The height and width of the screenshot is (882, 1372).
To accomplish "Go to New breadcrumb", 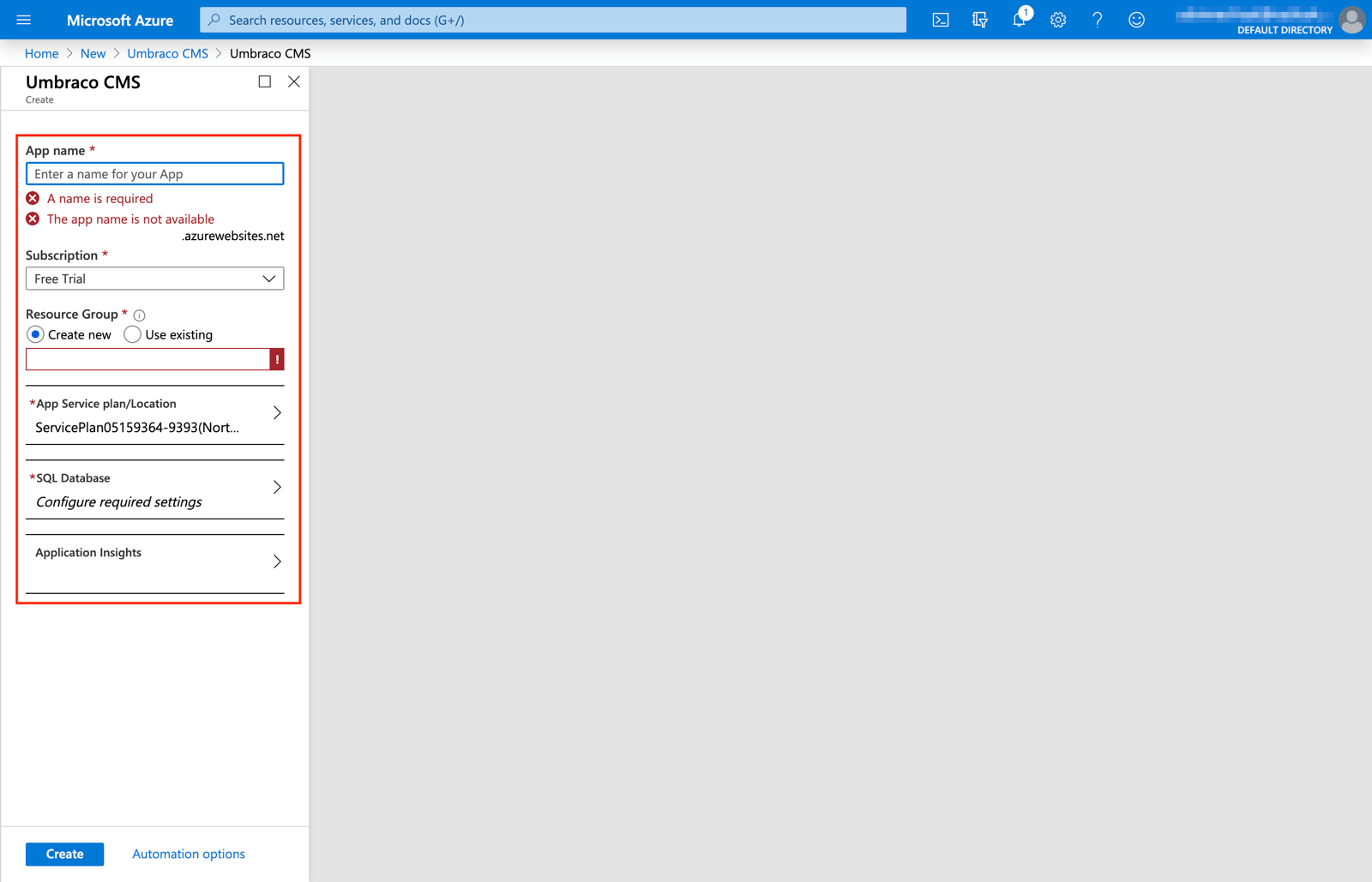I will tap(93, 53).
